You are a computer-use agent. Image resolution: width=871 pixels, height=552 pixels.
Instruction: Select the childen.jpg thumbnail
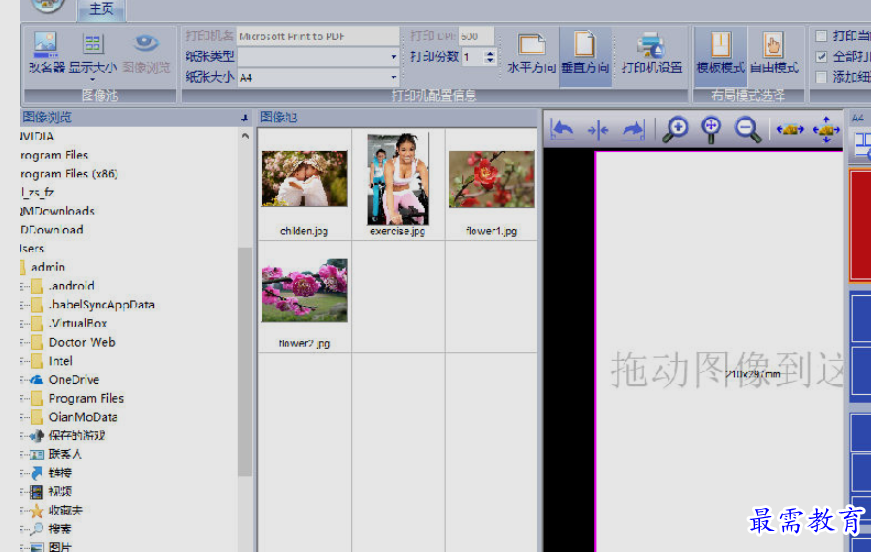point(304,179)
